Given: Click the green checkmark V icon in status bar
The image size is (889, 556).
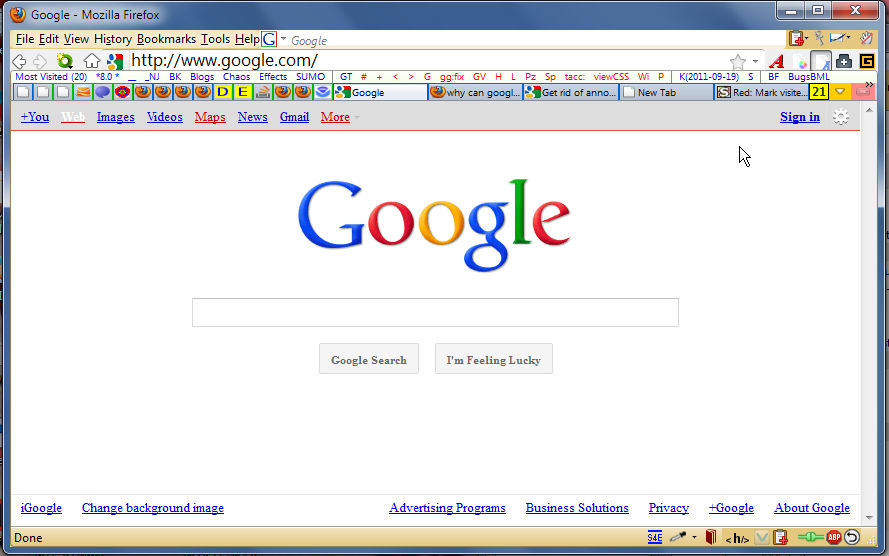Looking at the screenshot, I should click(x=762, y=537).
